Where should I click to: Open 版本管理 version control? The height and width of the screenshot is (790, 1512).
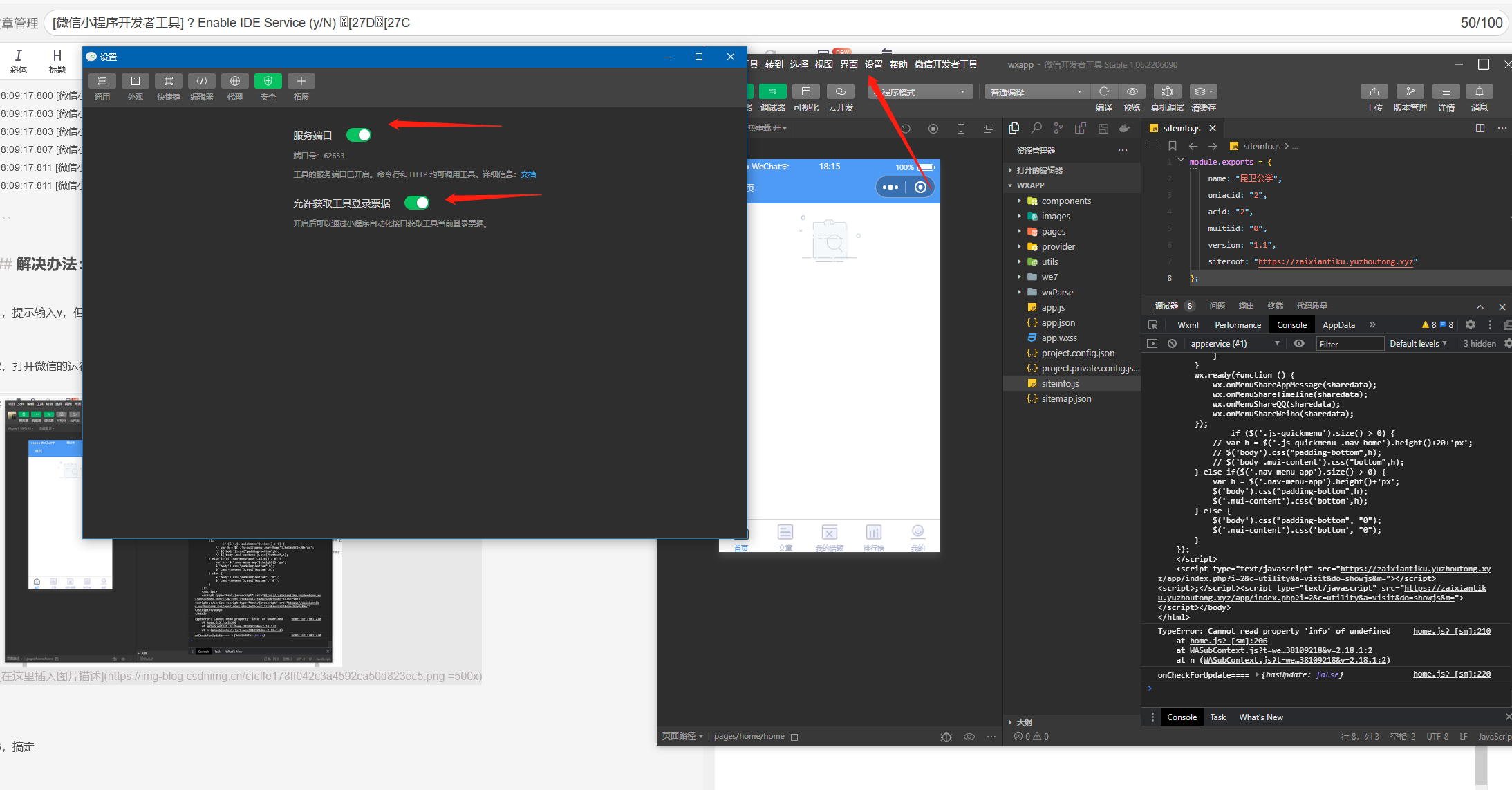click(1410, 92)
